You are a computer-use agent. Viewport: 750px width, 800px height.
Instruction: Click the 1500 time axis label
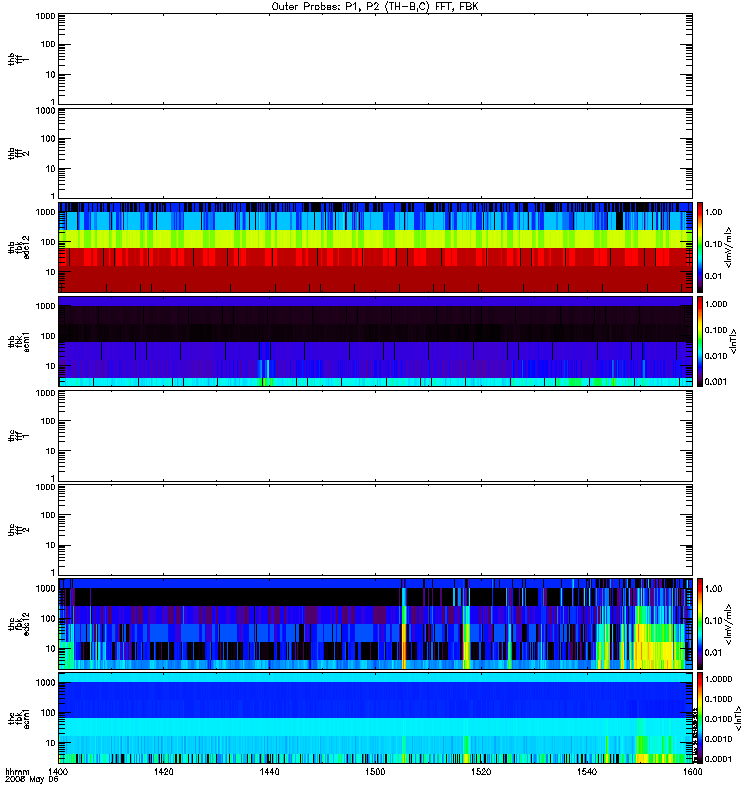pyautogui.click(x=375, y=772)
